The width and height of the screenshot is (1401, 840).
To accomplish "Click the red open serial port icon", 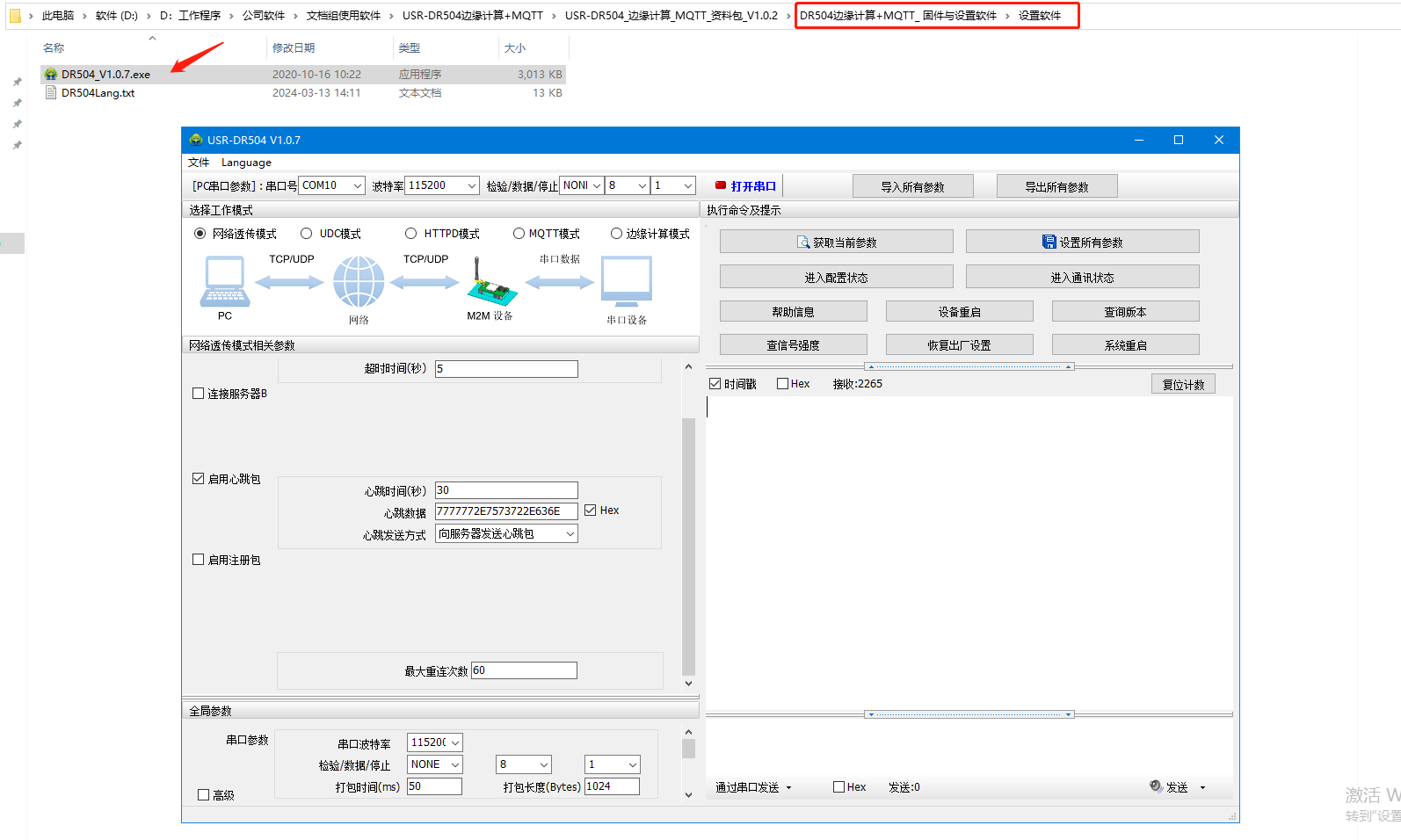I will [721, 186].
